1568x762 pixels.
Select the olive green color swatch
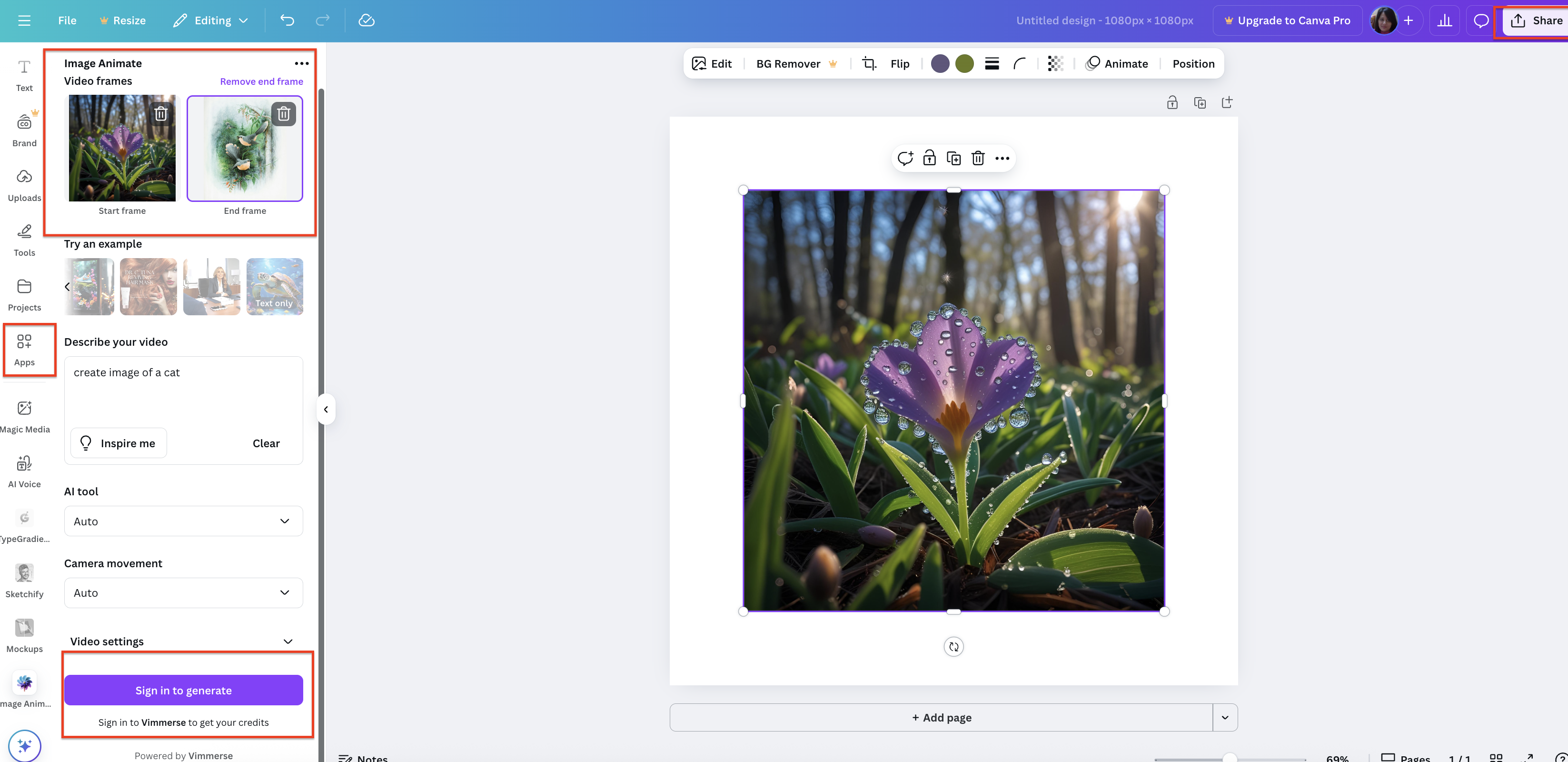click(964, 63)
